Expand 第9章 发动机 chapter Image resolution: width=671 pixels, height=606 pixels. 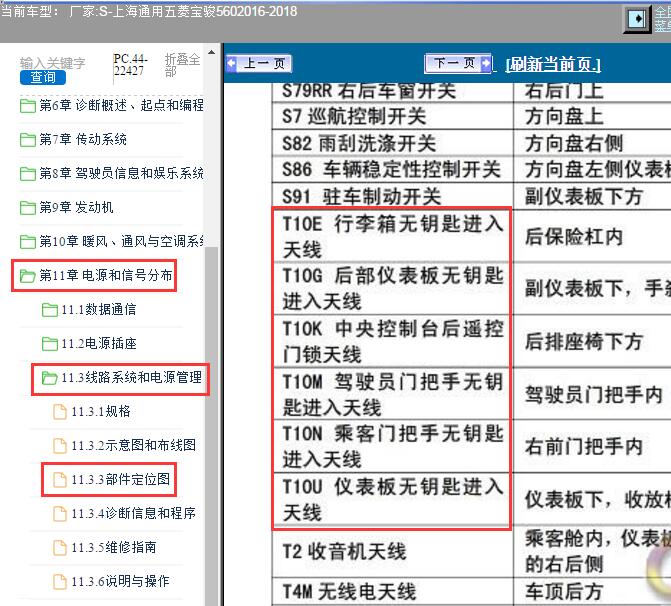point(76,208)
